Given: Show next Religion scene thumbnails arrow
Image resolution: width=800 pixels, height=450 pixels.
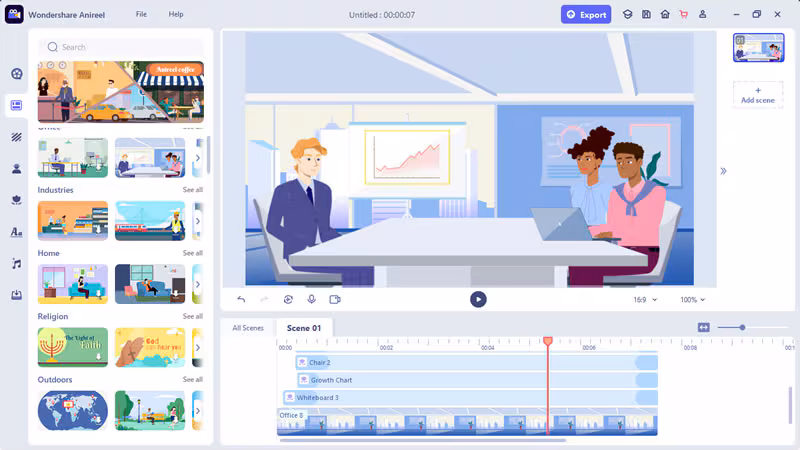Looking at the screenshot, I should (x=198, y=347).
